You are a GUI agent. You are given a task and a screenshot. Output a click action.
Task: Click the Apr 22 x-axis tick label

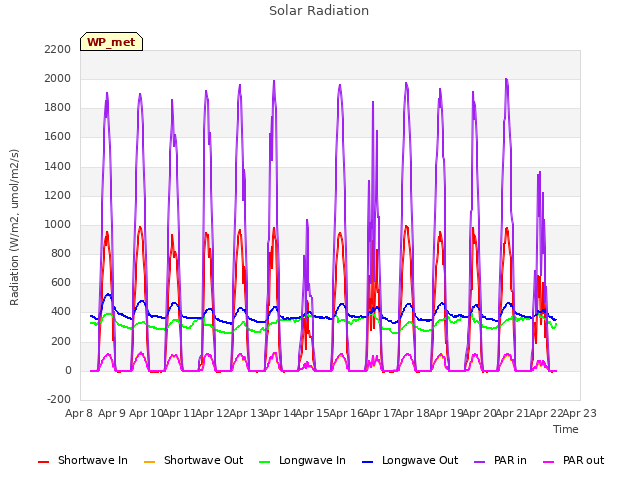[x=546, y=413]
